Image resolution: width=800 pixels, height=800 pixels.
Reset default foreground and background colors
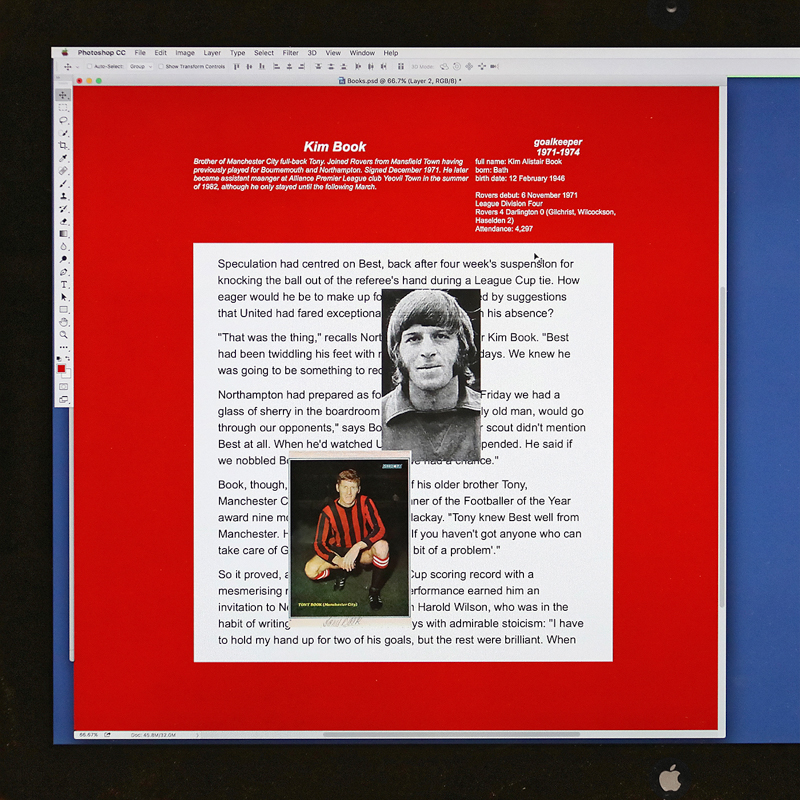[x=59, y=358]
